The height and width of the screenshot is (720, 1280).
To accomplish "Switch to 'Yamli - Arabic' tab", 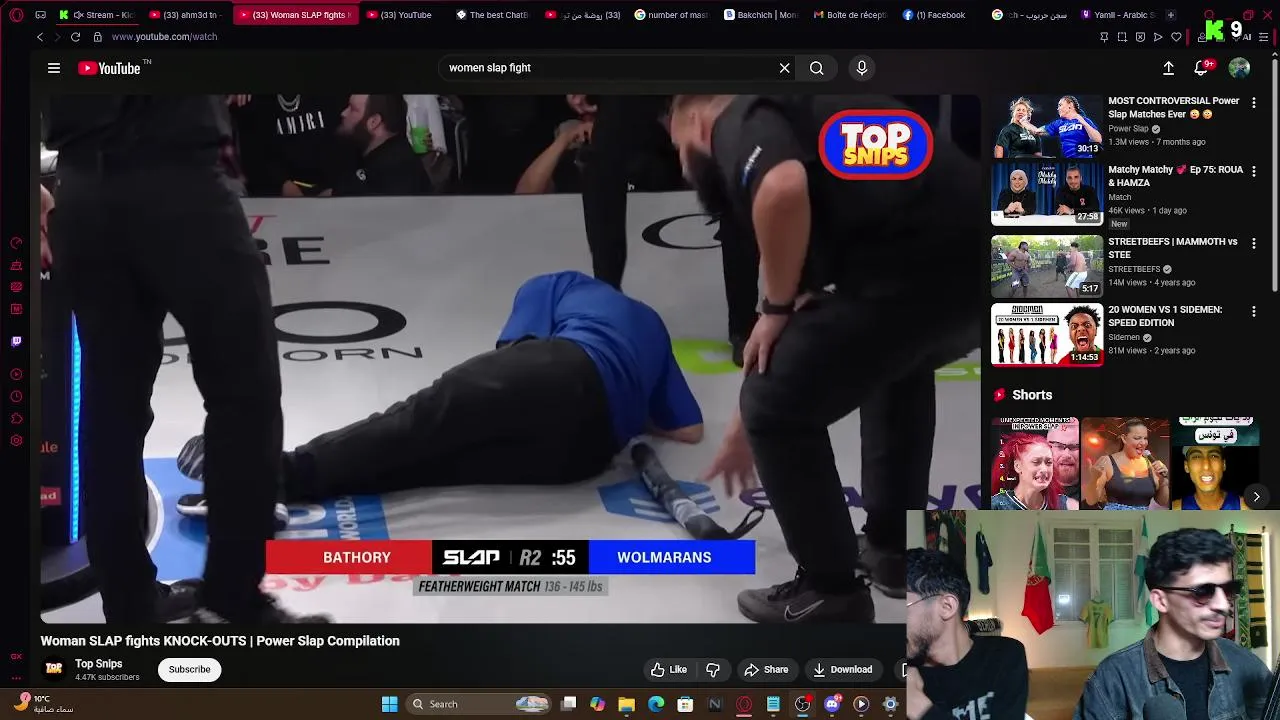I will 1117,15.
